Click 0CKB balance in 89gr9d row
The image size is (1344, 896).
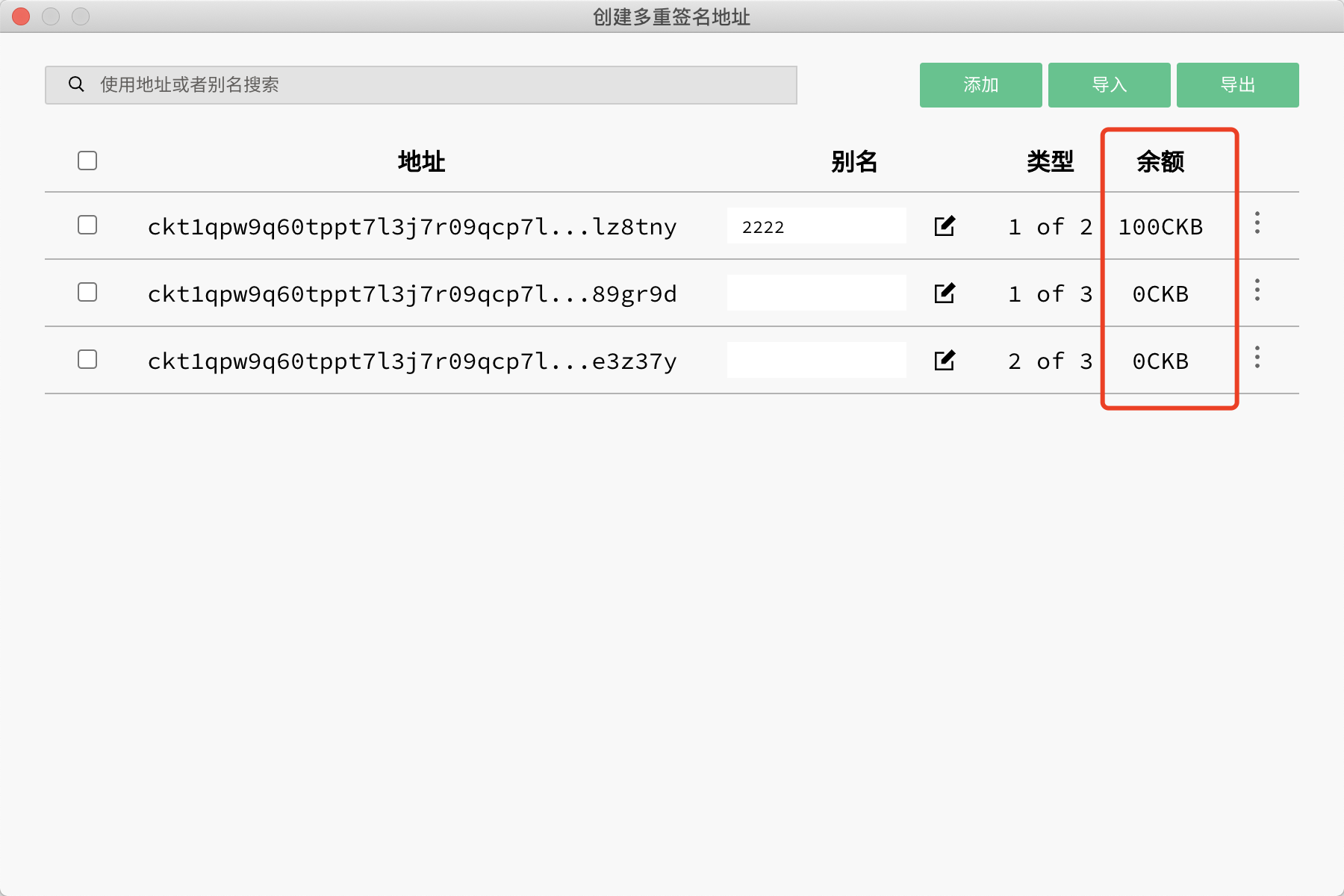tap(1160, 293)
